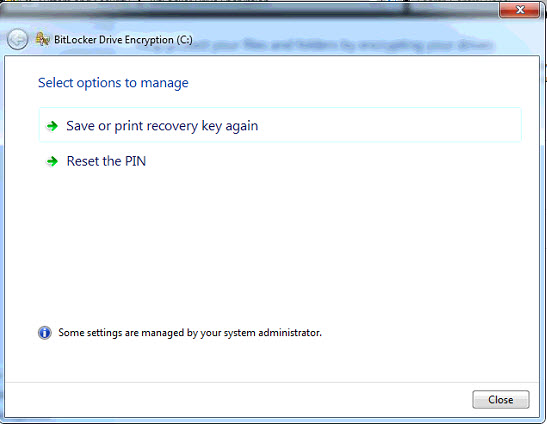
Task: Click the footer strip left of the Close button
Action: pos(238,400)
